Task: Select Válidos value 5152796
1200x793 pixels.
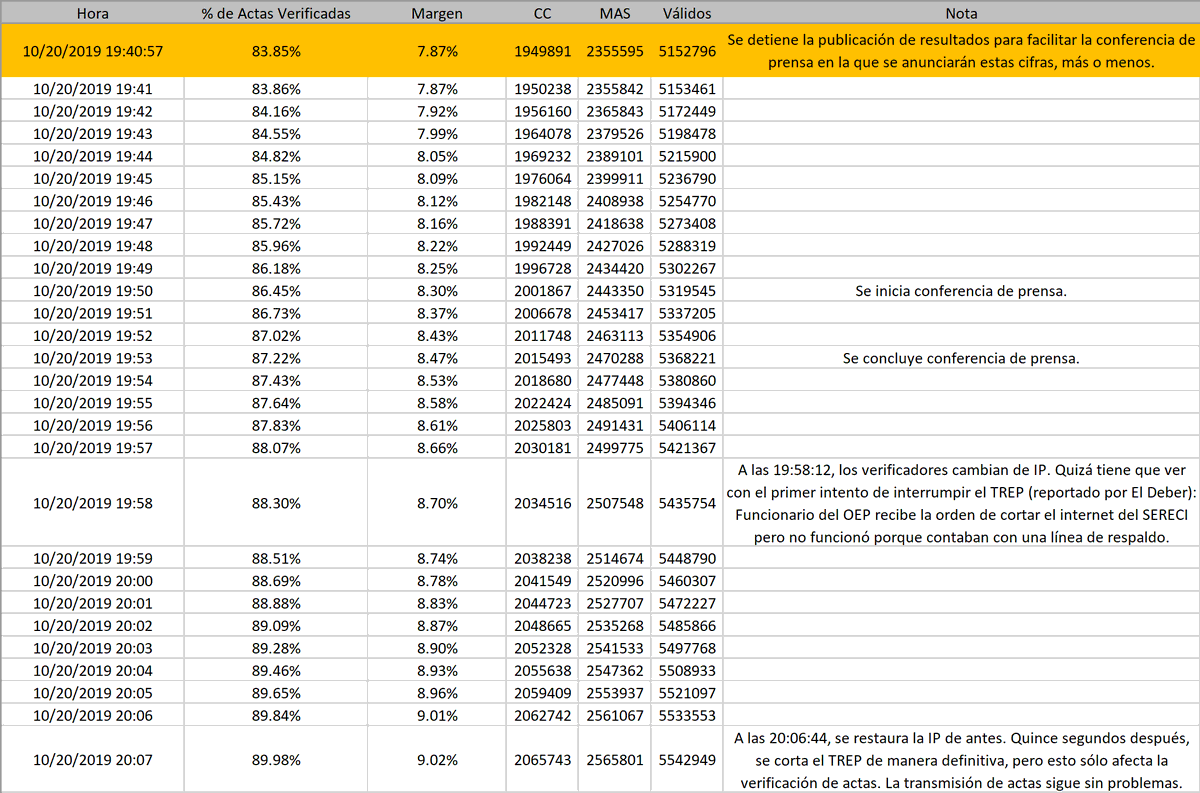Action: 686,51
